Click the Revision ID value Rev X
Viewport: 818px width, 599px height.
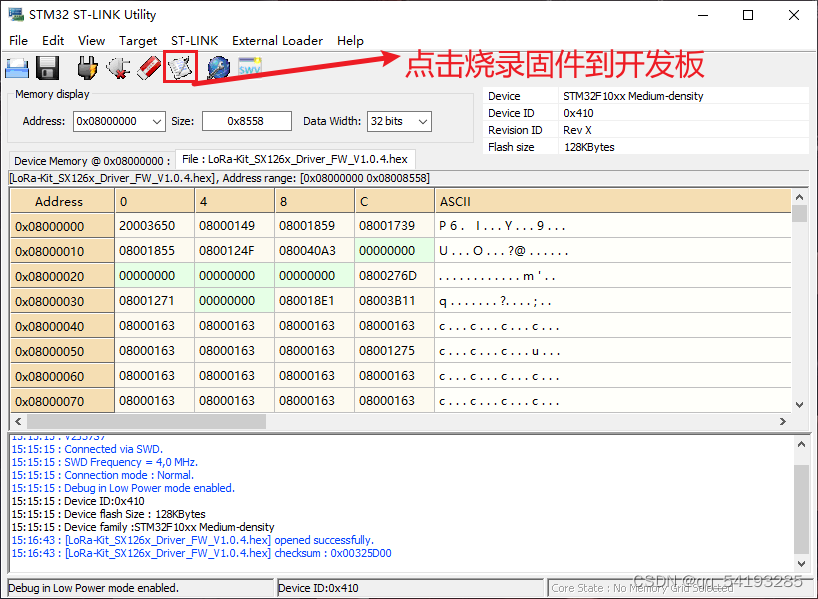(x=577, y=130)
